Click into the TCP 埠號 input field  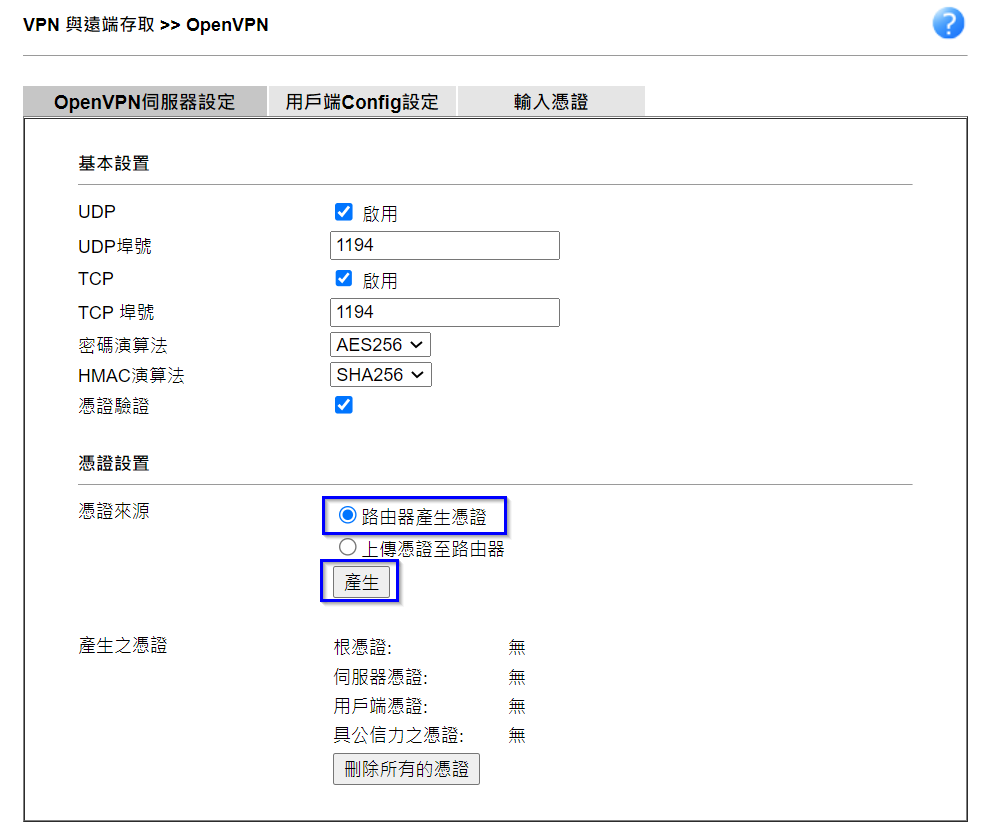[444, 312]
